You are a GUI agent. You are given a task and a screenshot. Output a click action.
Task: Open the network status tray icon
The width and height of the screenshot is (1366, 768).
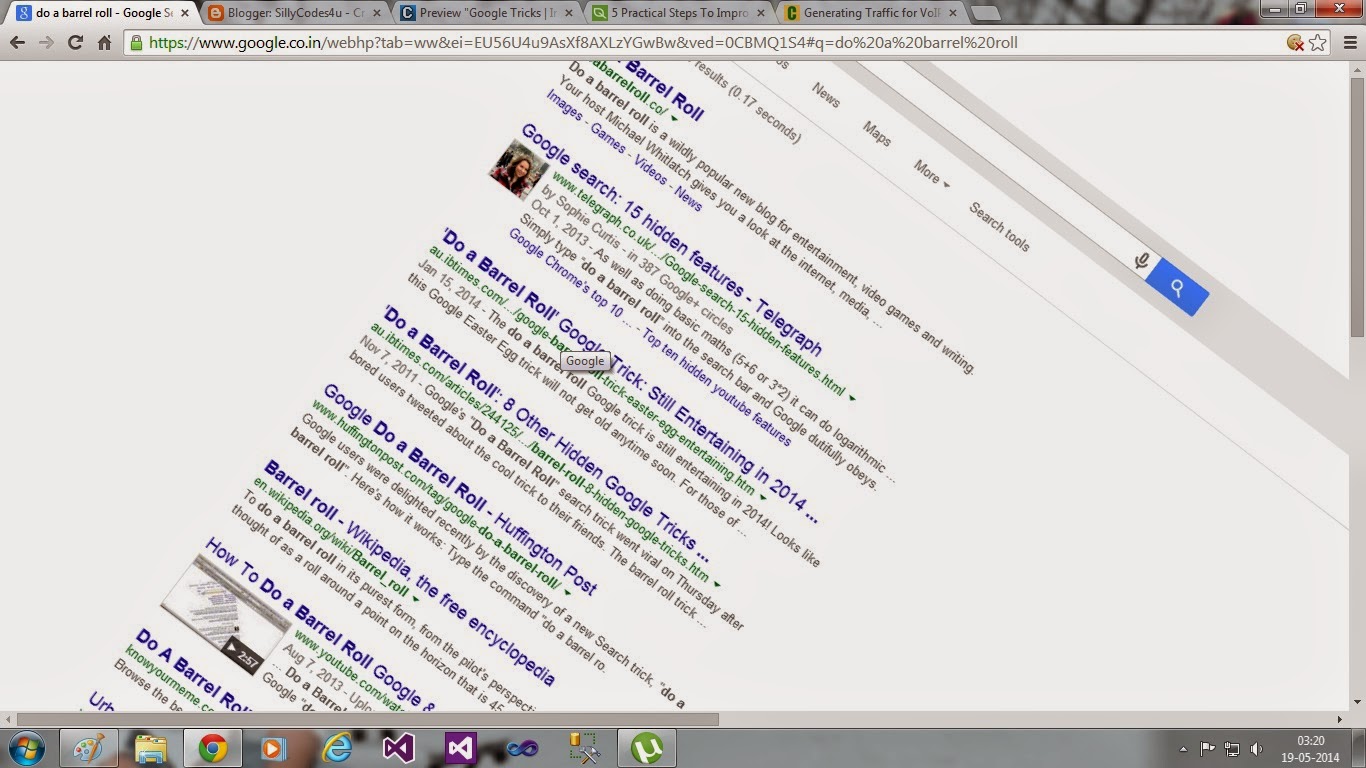[x=1232, y=748]
